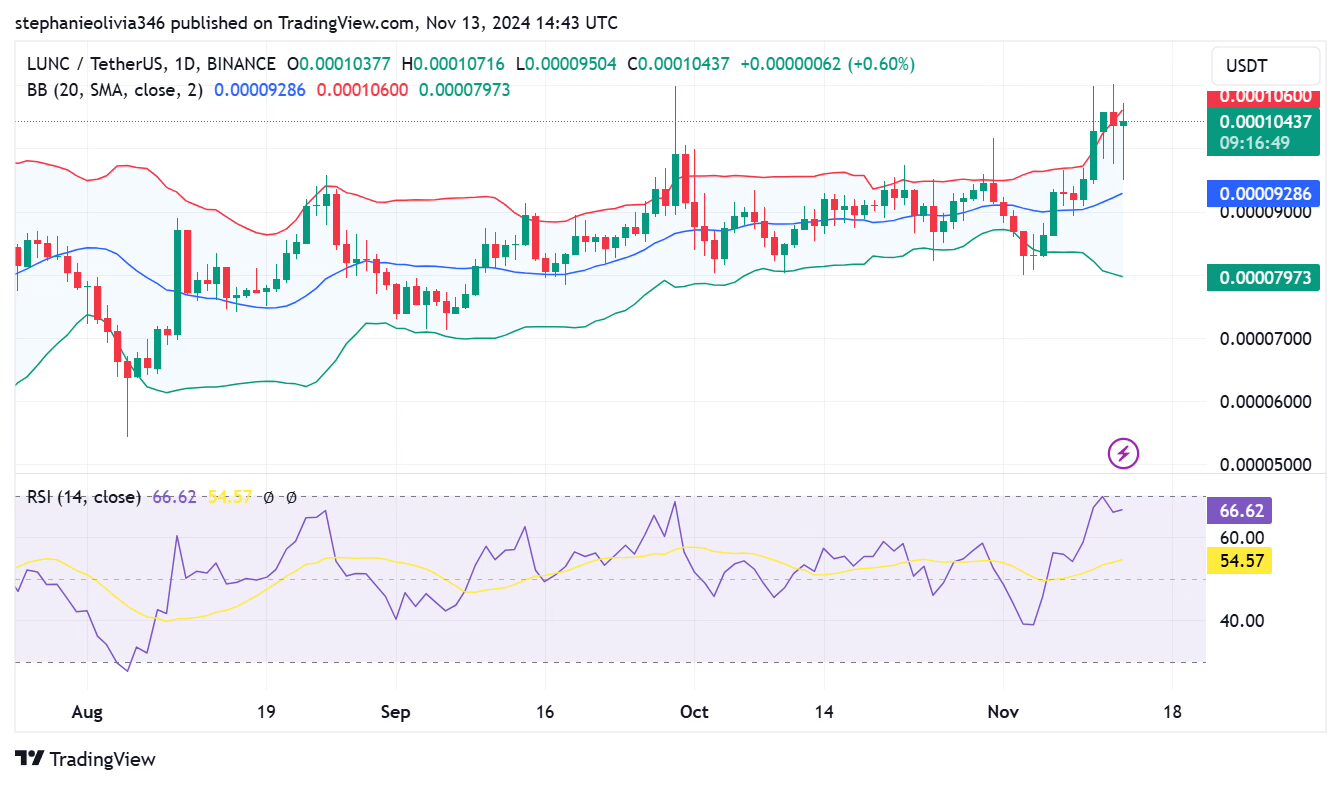Viewport: 1341px width, 785px height.
Task: Click the 40.00 RSI axis label
Action: coord(1241,620)
